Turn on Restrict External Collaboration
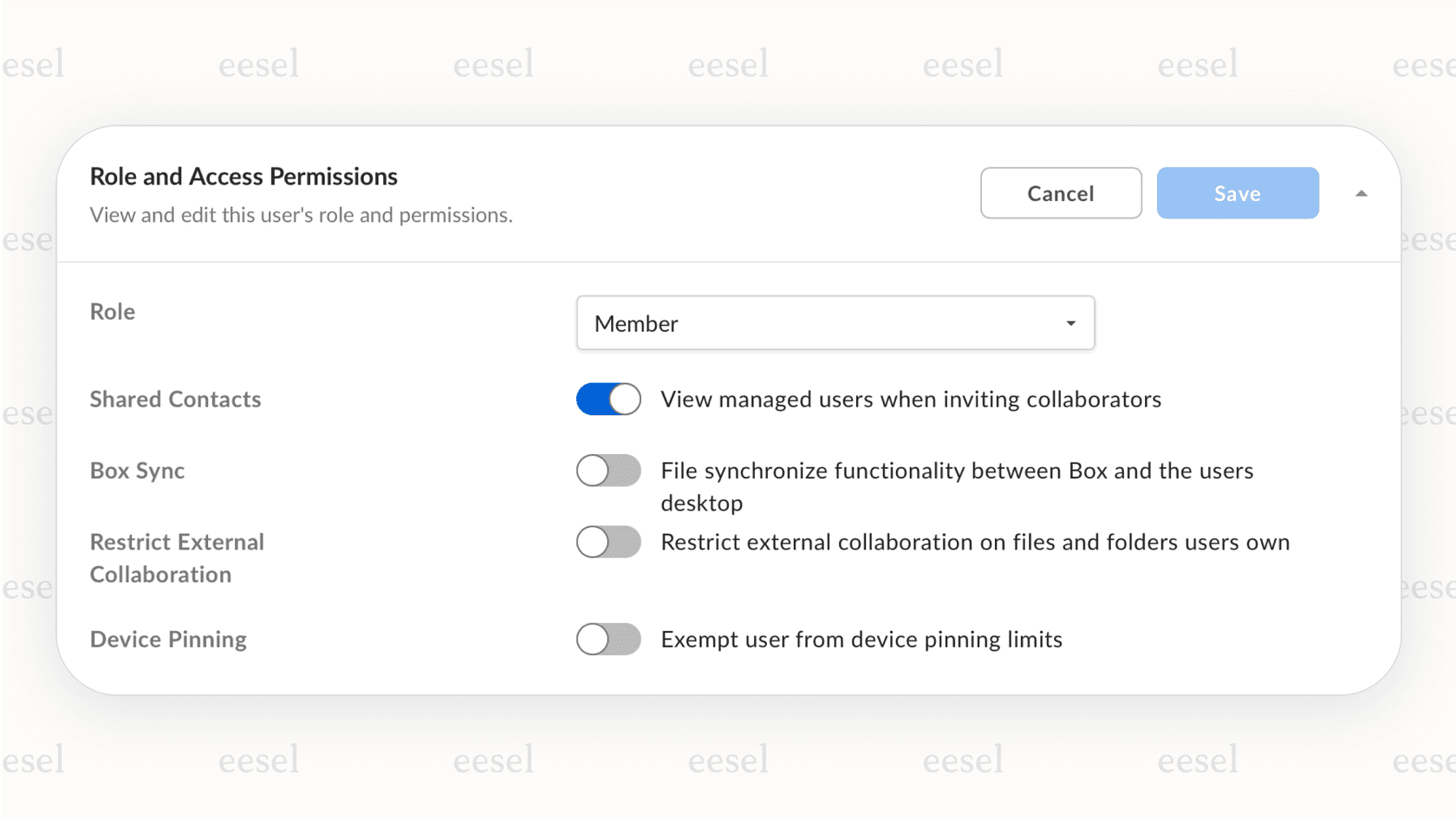 click(x=608, y=542)
